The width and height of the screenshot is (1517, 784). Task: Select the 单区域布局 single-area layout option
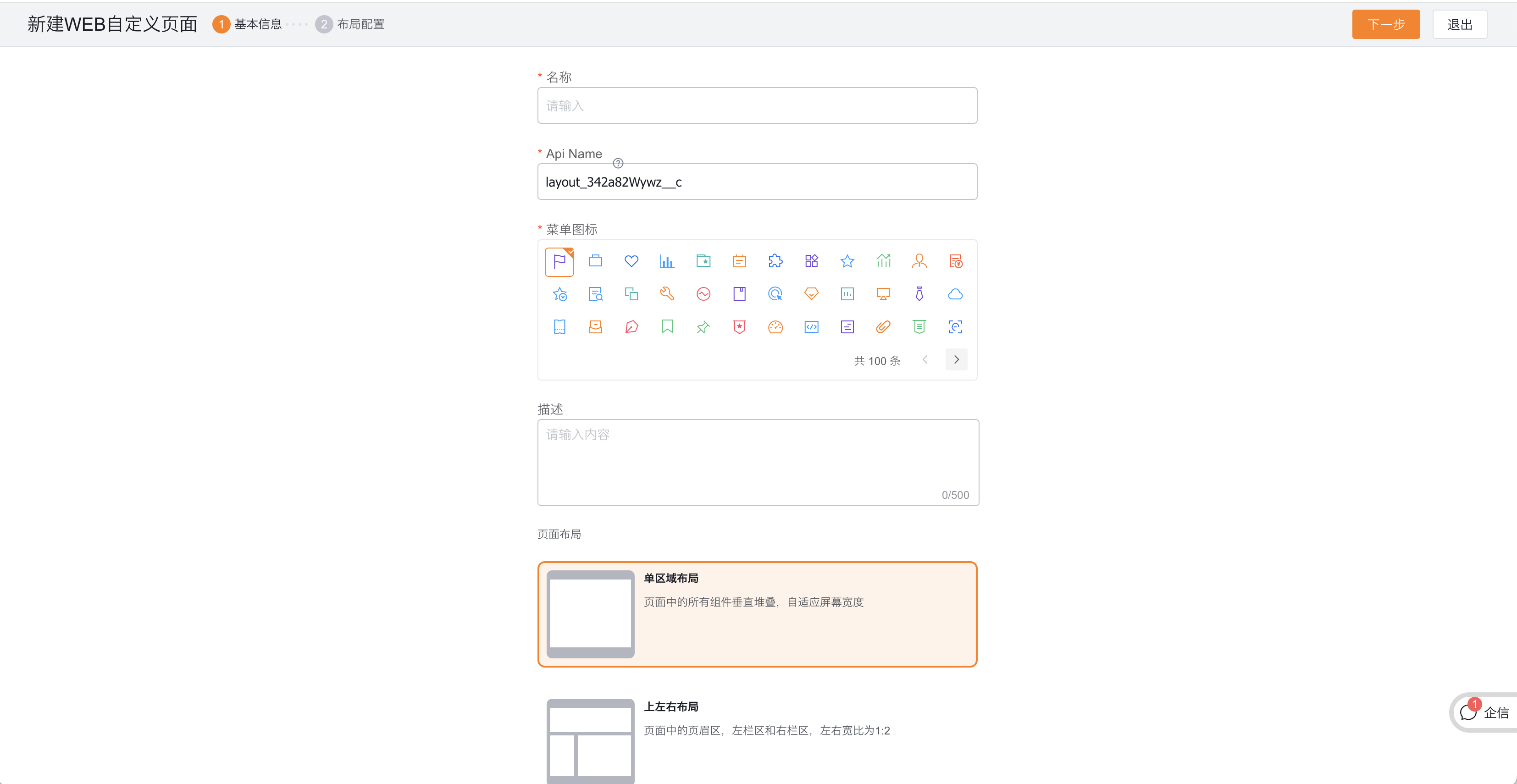click(757, 614)
